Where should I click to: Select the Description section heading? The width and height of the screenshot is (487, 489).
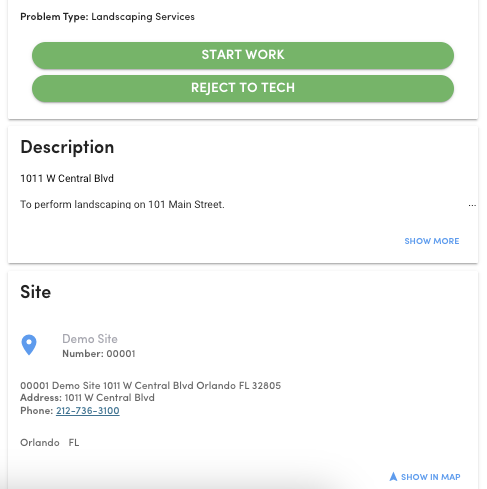67,147
